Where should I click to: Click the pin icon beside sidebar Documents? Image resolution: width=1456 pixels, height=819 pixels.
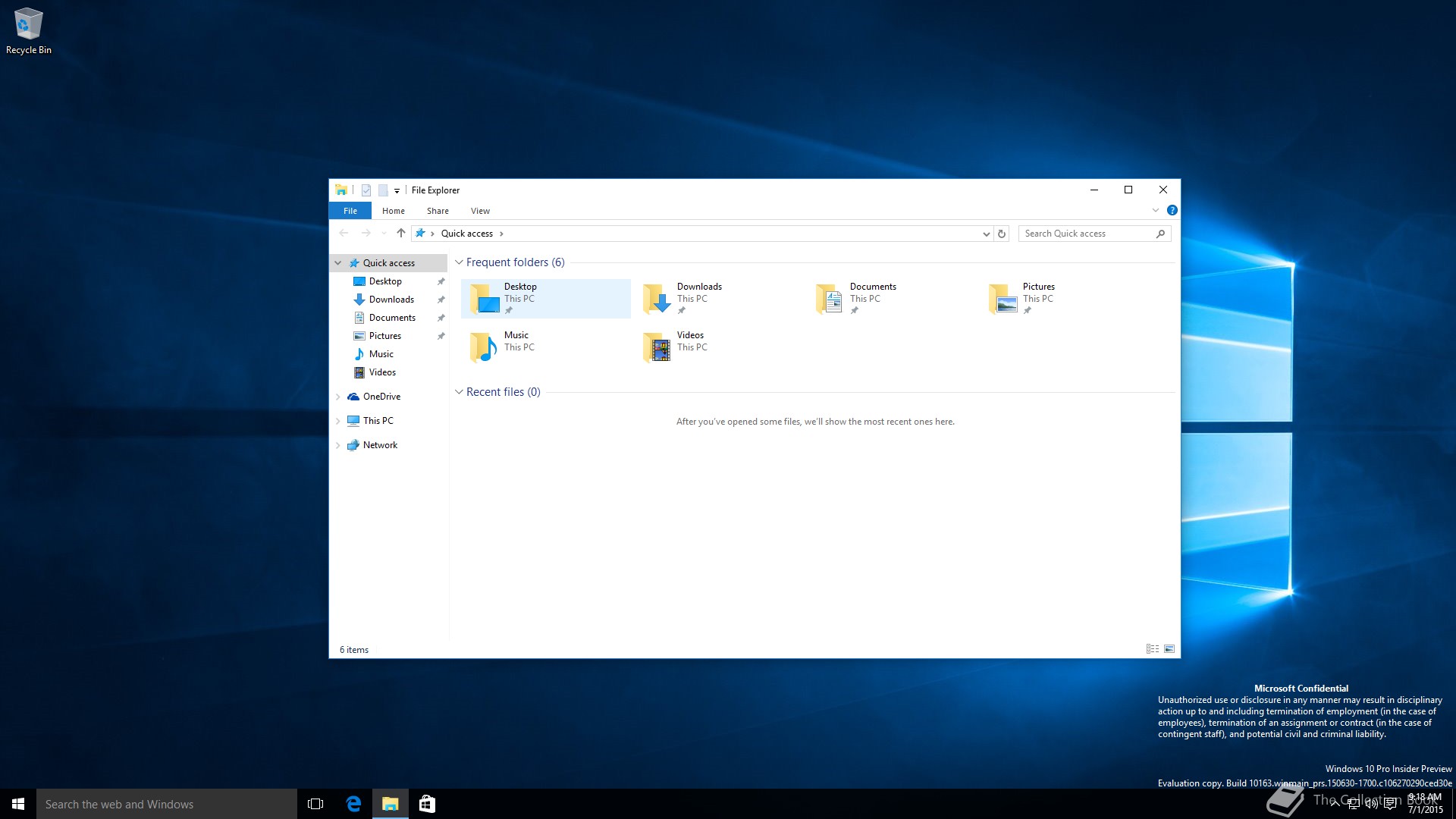pos(441,318)
